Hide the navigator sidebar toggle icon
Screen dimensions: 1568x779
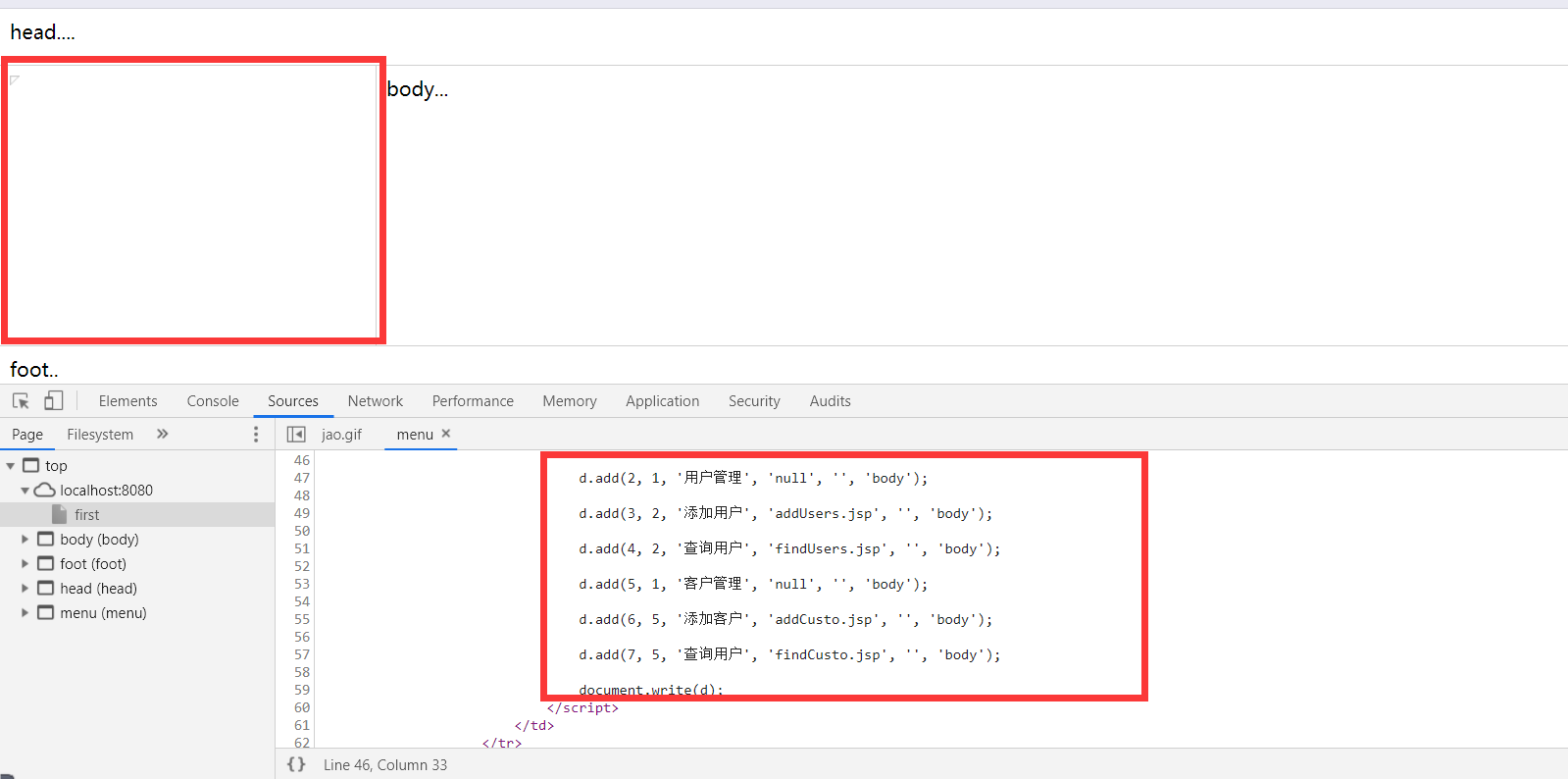pyautogui.click(x=296, y=434)
